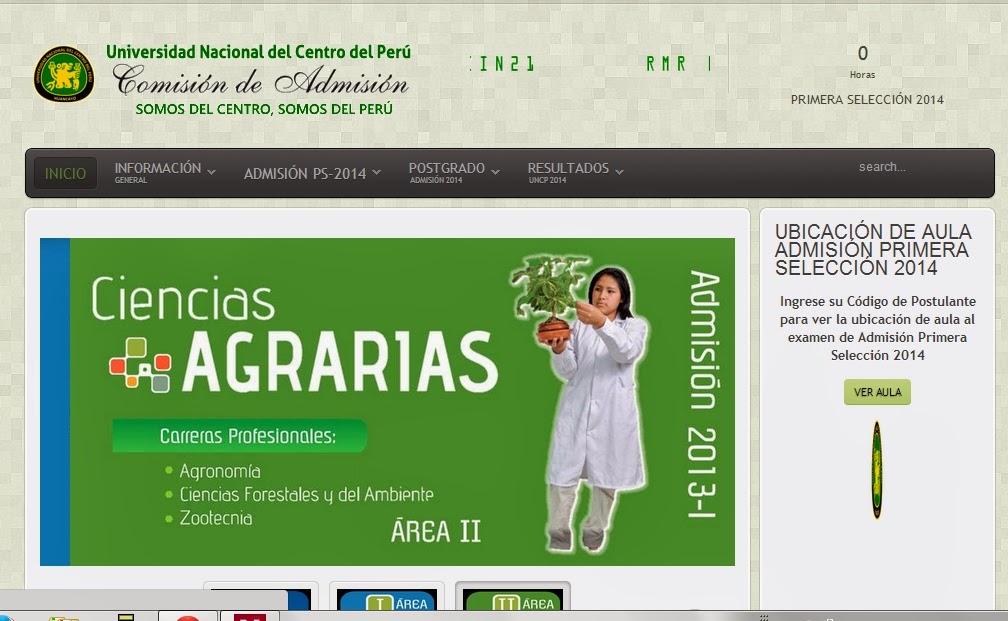Viewport: 1008px width, 621px height.
Task: Click the '0 Horas' countdown value
Action: tap(863, 61)
